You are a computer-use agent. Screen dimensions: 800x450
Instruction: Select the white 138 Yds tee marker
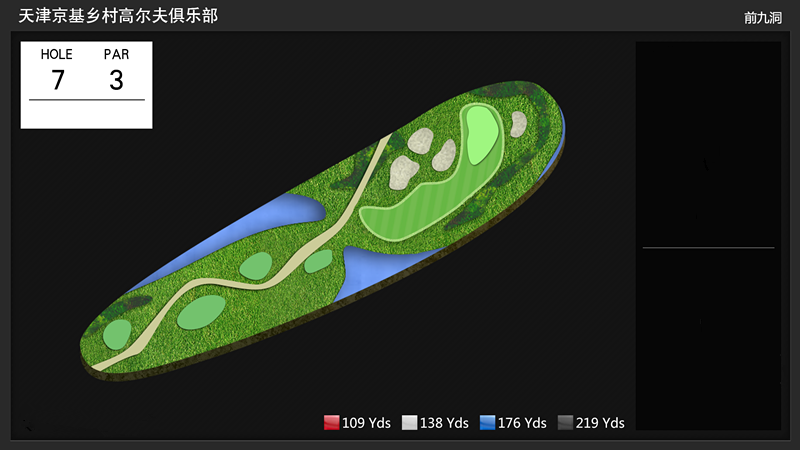409,422
